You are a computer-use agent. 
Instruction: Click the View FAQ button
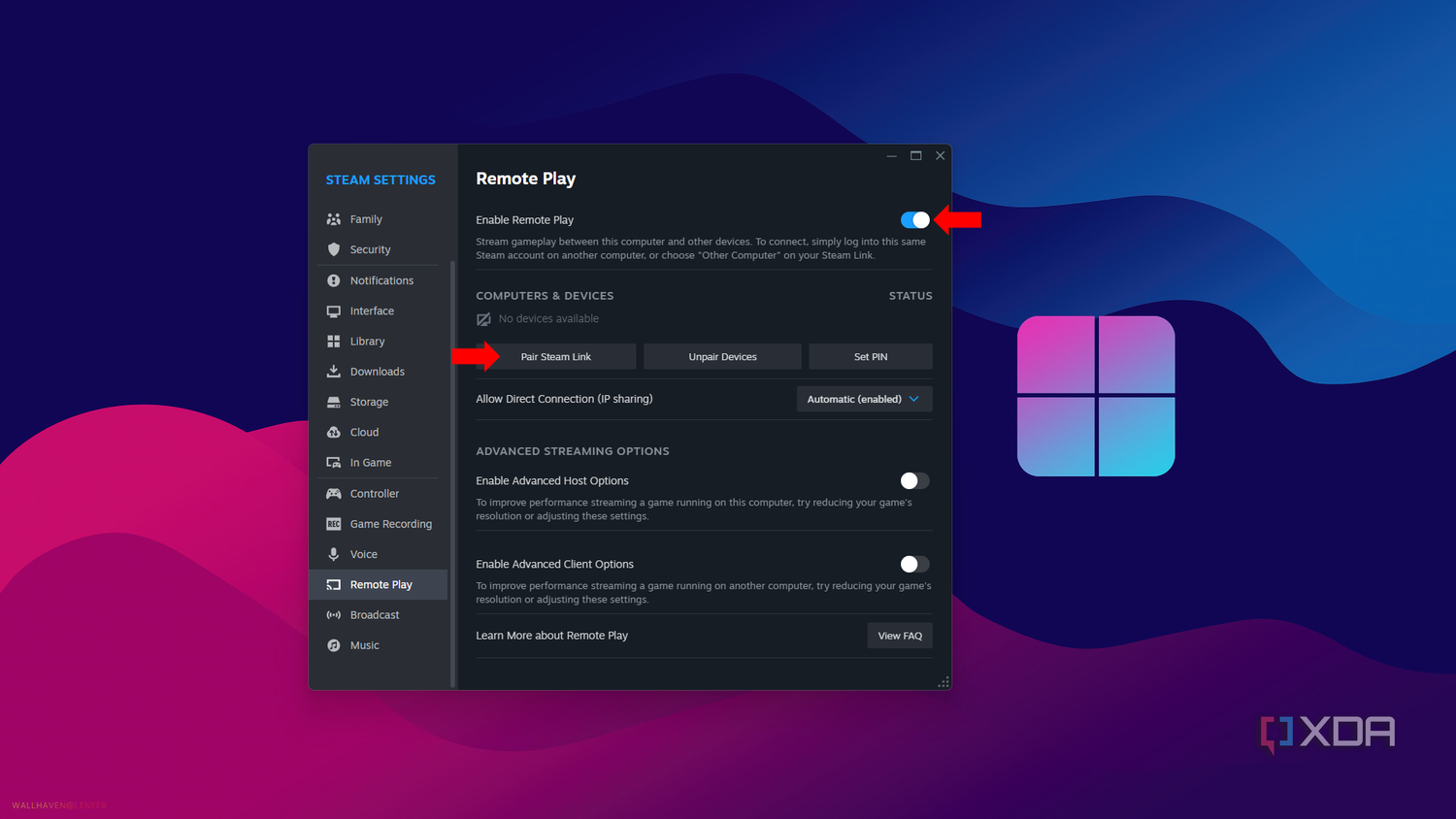900,636
